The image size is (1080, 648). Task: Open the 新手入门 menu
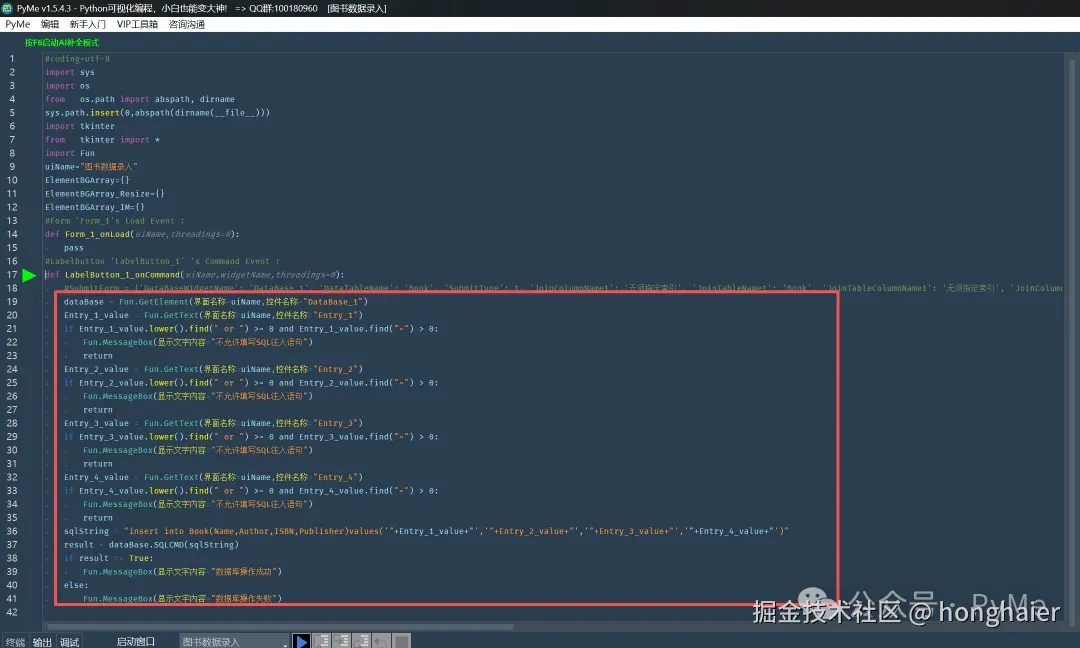[87, 24]
